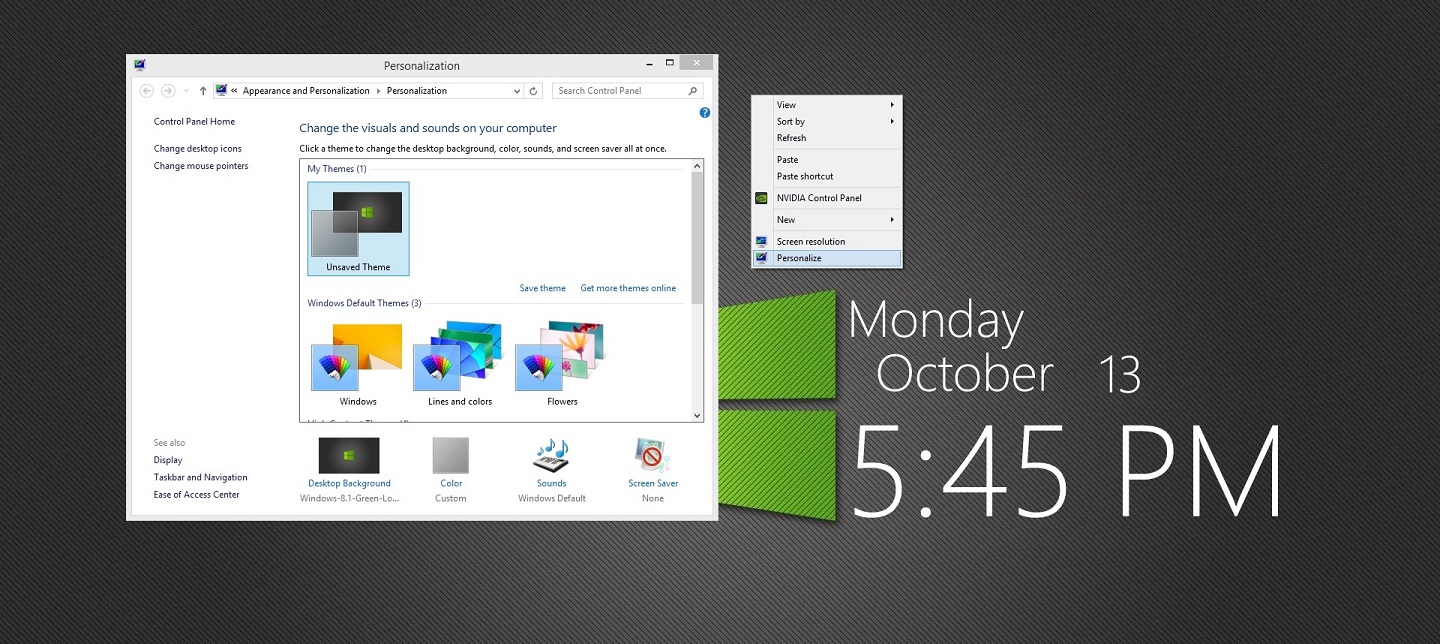Click the Personalization breadcrumb in address bar
The image size is (1440, 644).
coord(417,91)
